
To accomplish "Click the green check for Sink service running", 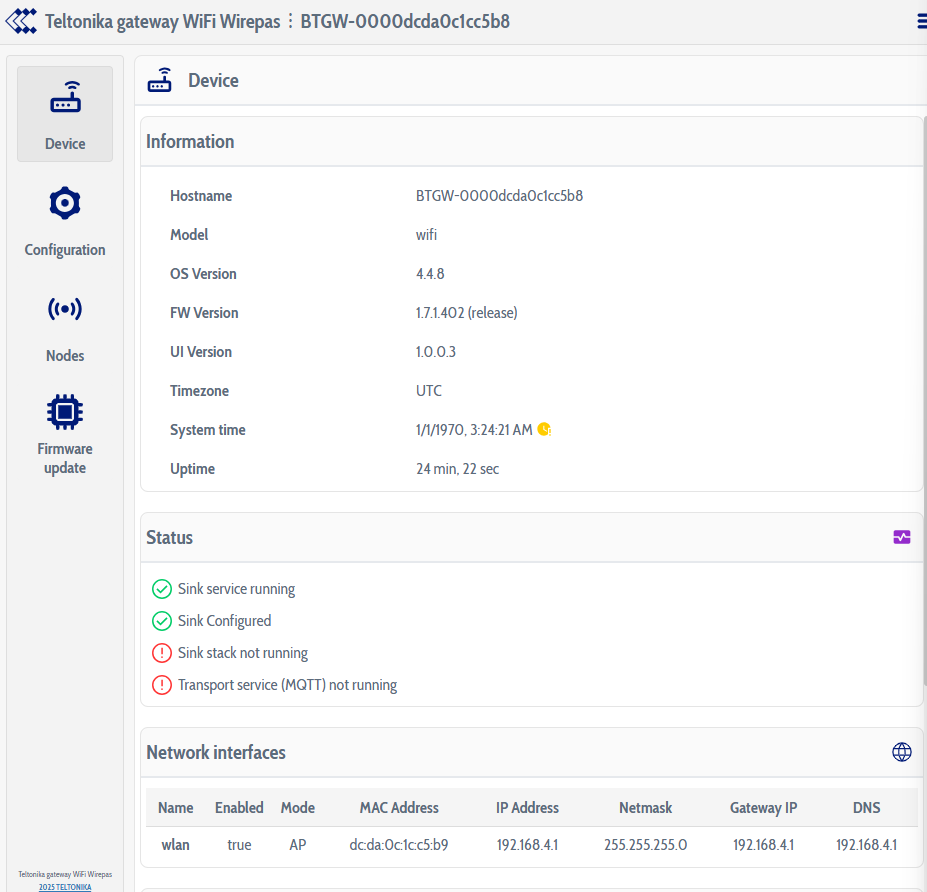I will [x=161, y=589].
